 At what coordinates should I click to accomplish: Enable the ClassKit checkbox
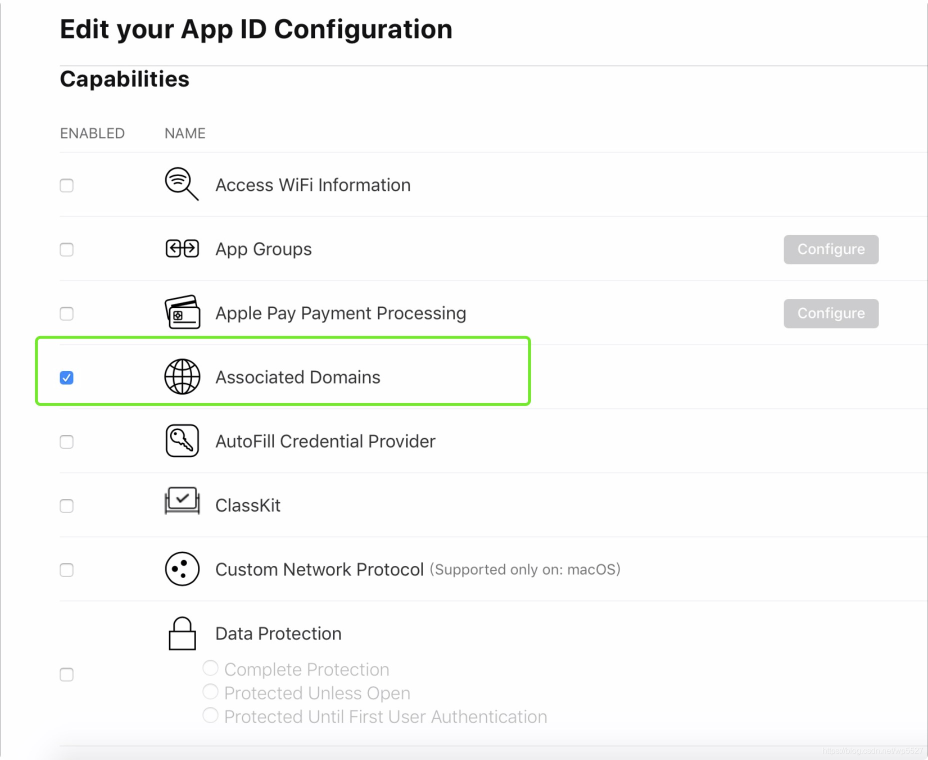click(67, 506)
